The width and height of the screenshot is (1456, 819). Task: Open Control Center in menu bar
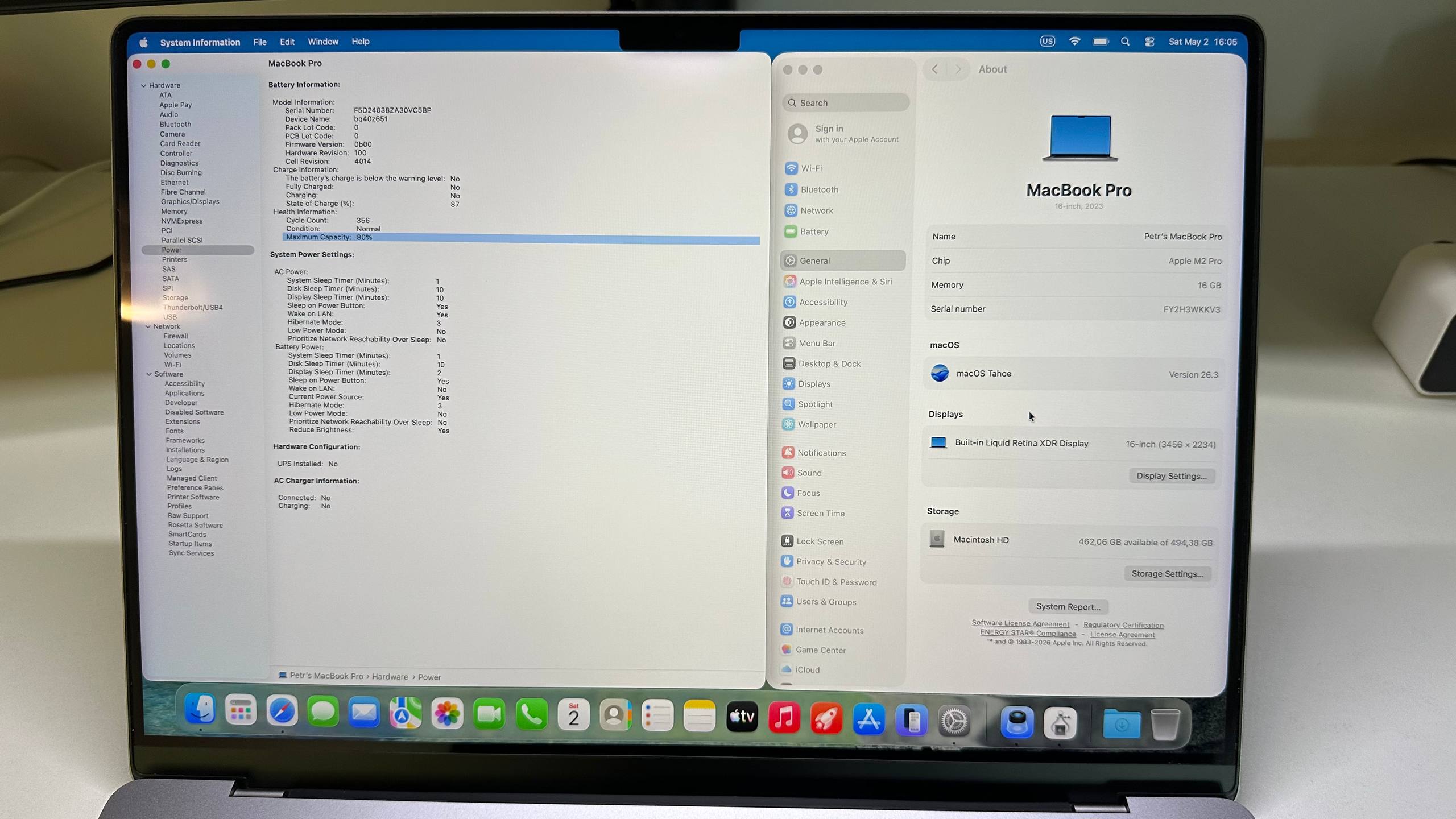click(x=1149, y=42)
